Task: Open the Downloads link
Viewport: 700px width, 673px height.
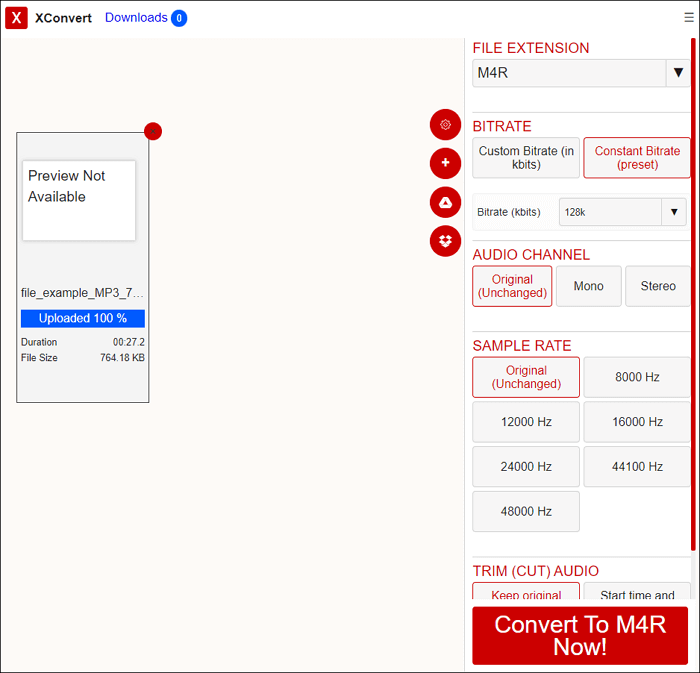Action: coord(136,18)
